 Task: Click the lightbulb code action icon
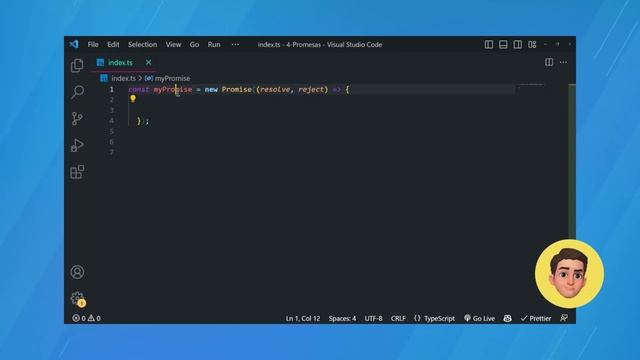(133, 99)
